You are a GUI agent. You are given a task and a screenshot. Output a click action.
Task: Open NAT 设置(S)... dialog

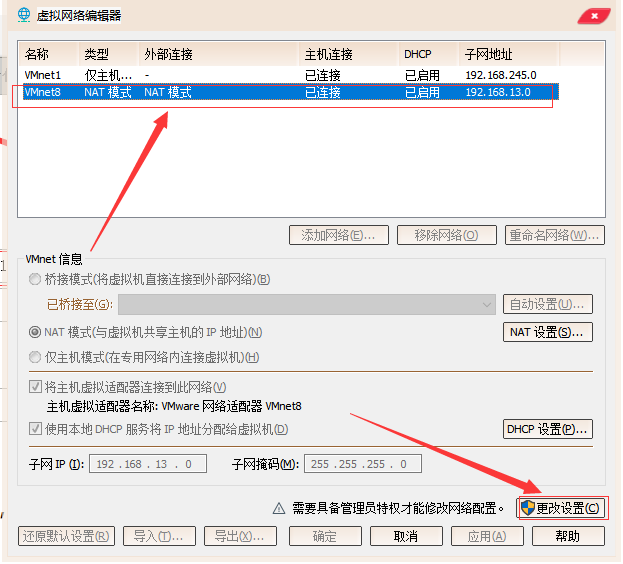click(548, 332)
